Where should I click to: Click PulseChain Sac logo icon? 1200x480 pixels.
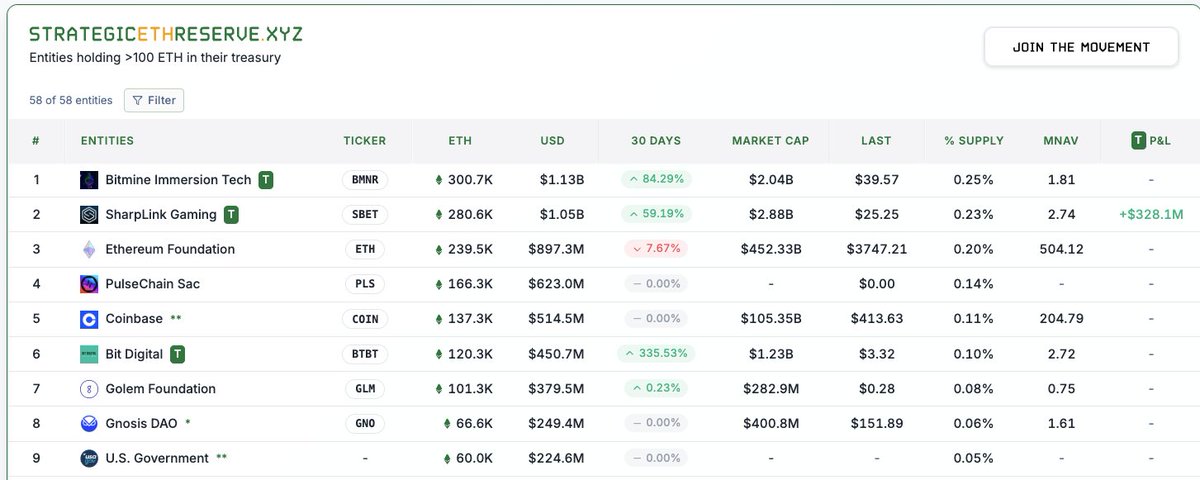click(88, 284)
